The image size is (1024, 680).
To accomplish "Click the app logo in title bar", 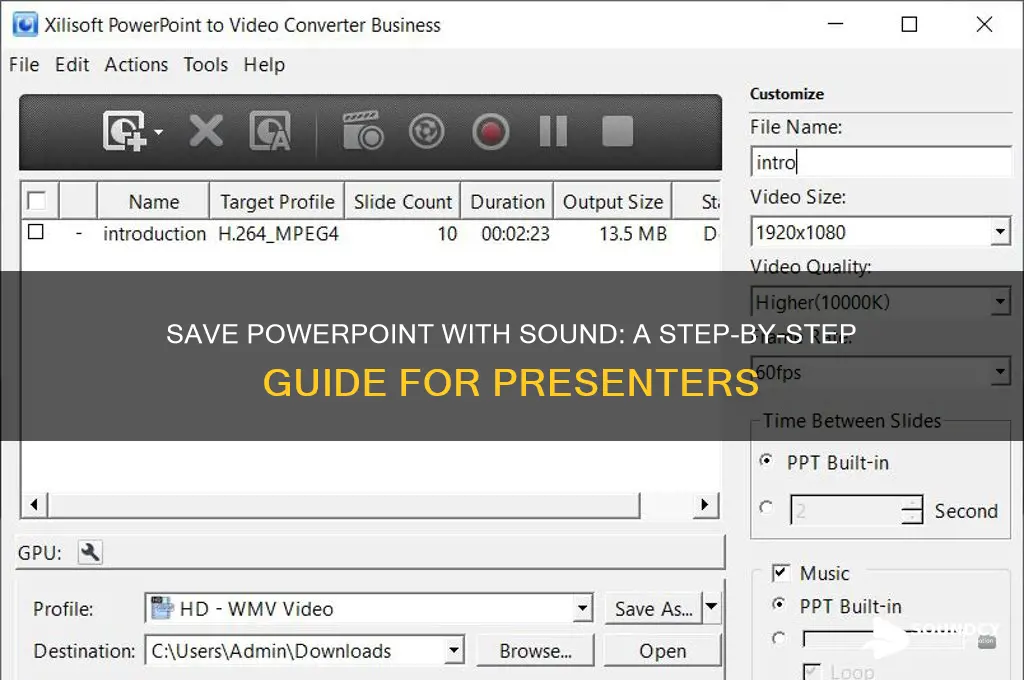I will click(x=25, y=25).
